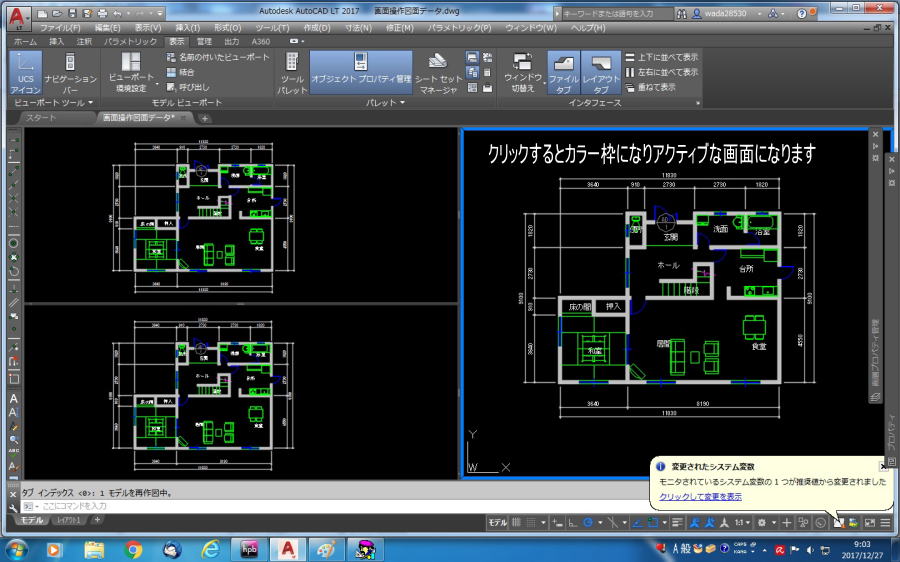Image resolution: width=900 pixels, height=562 pixels.
Task: Switch to the ホーム ribbon tab
Action: tap(25, 41)
